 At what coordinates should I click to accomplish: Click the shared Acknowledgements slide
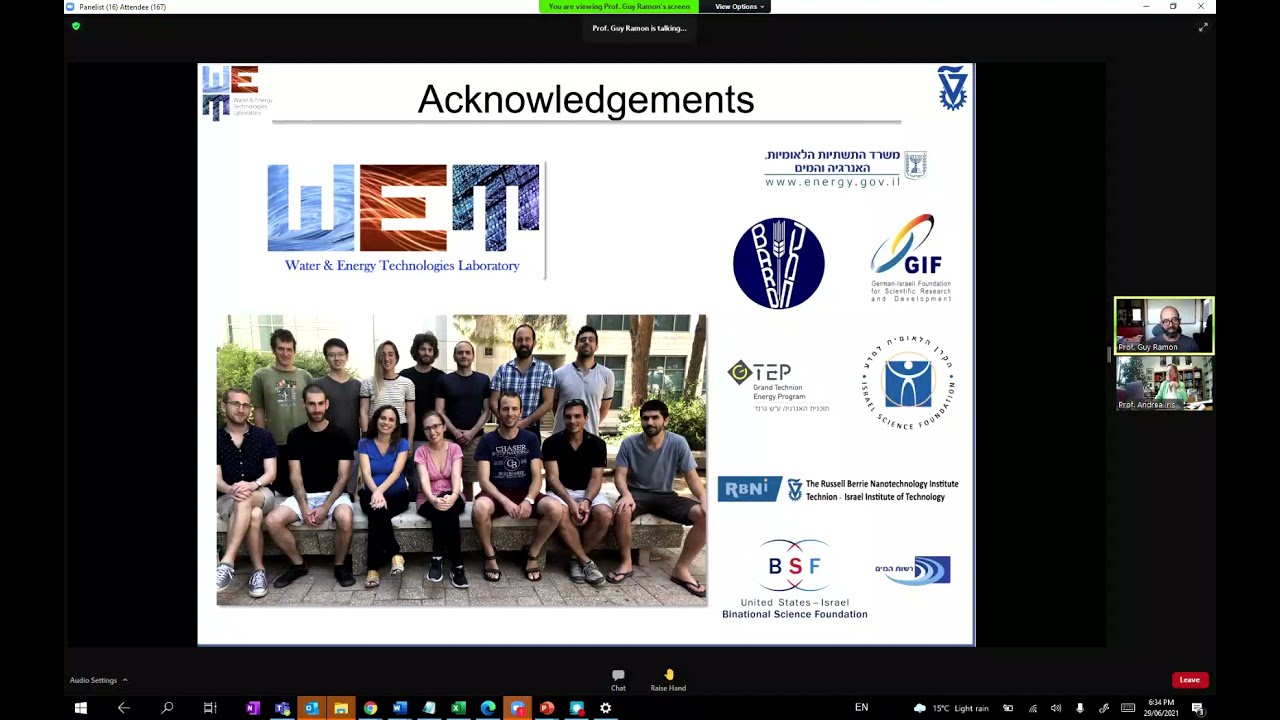tap(586, 354)
